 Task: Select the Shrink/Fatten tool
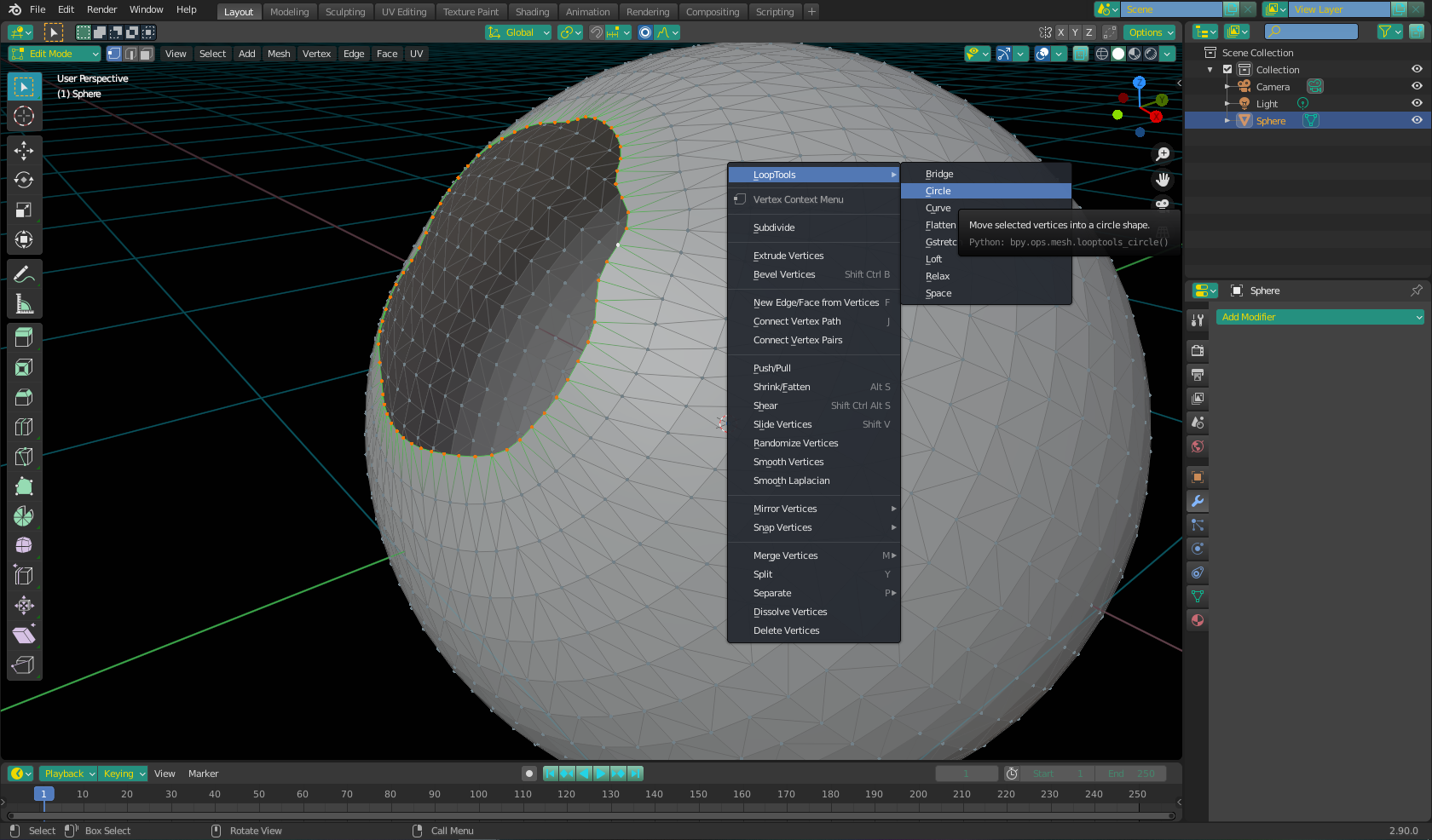tap(24, 606)
